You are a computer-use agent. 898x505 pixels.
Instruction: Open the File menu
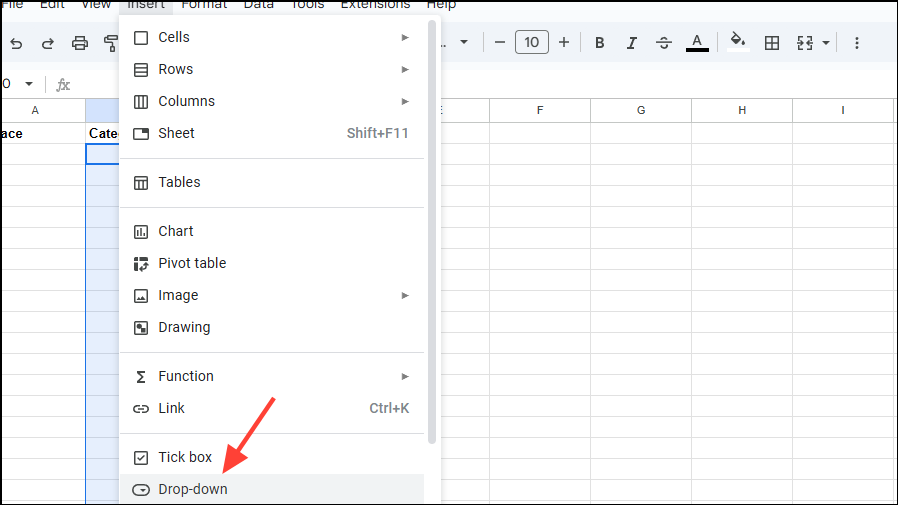pos(11,4)
